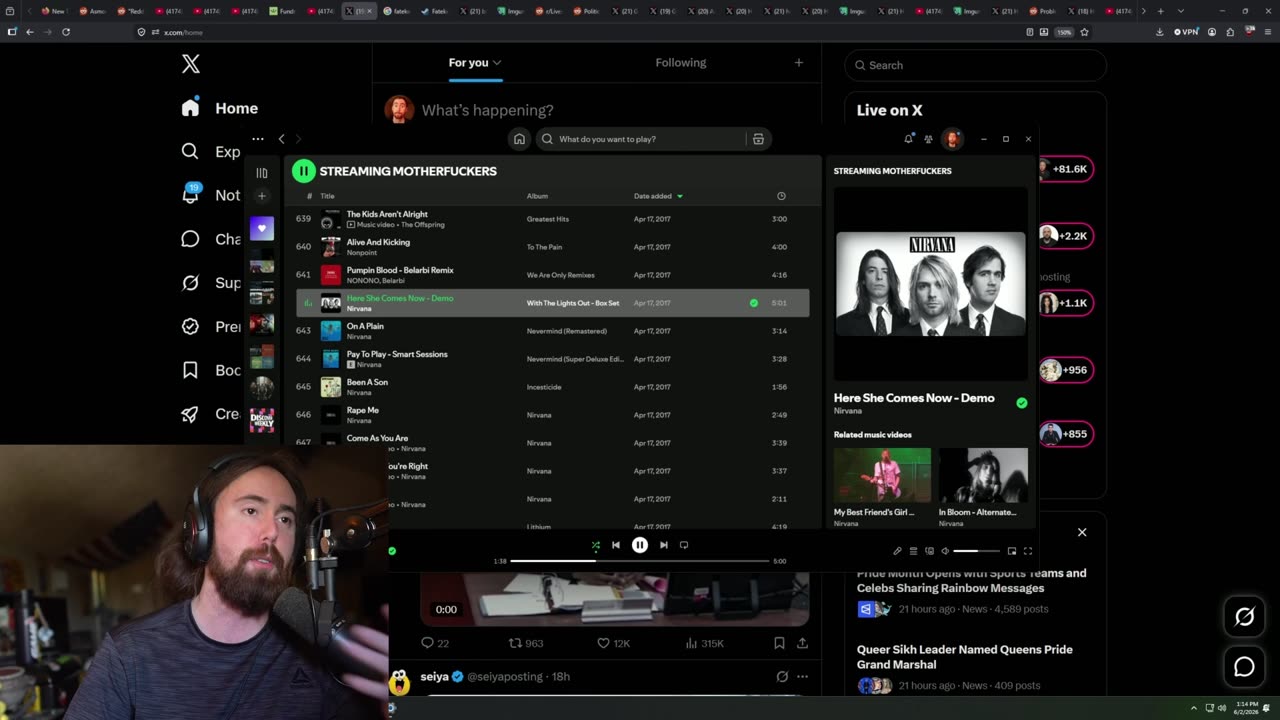The width and height of the screenshot is (1280, 720).
Task: Reload page in browser toolbar
Action: 66,32
